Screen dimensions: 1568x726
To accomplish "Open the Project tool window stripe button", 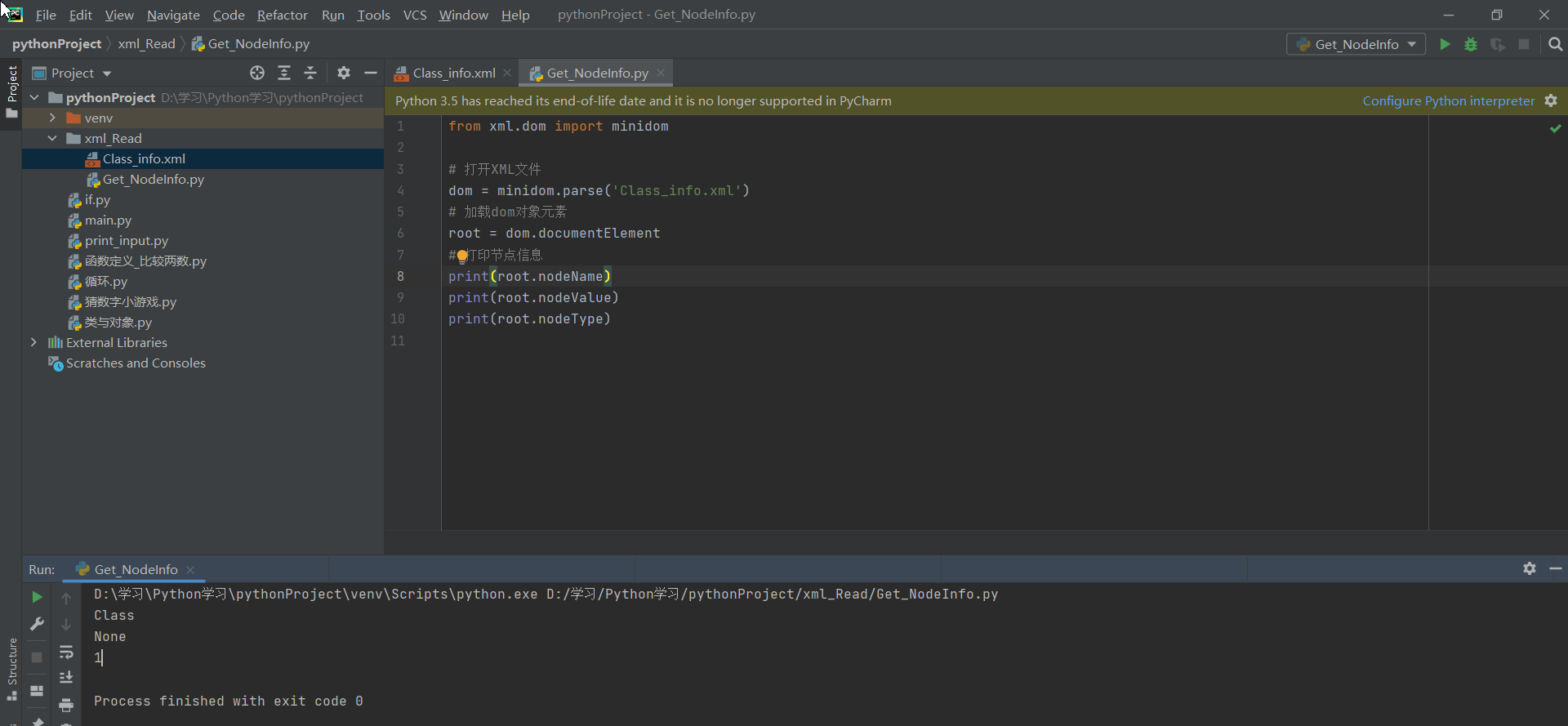I will (x=11, y=91).
